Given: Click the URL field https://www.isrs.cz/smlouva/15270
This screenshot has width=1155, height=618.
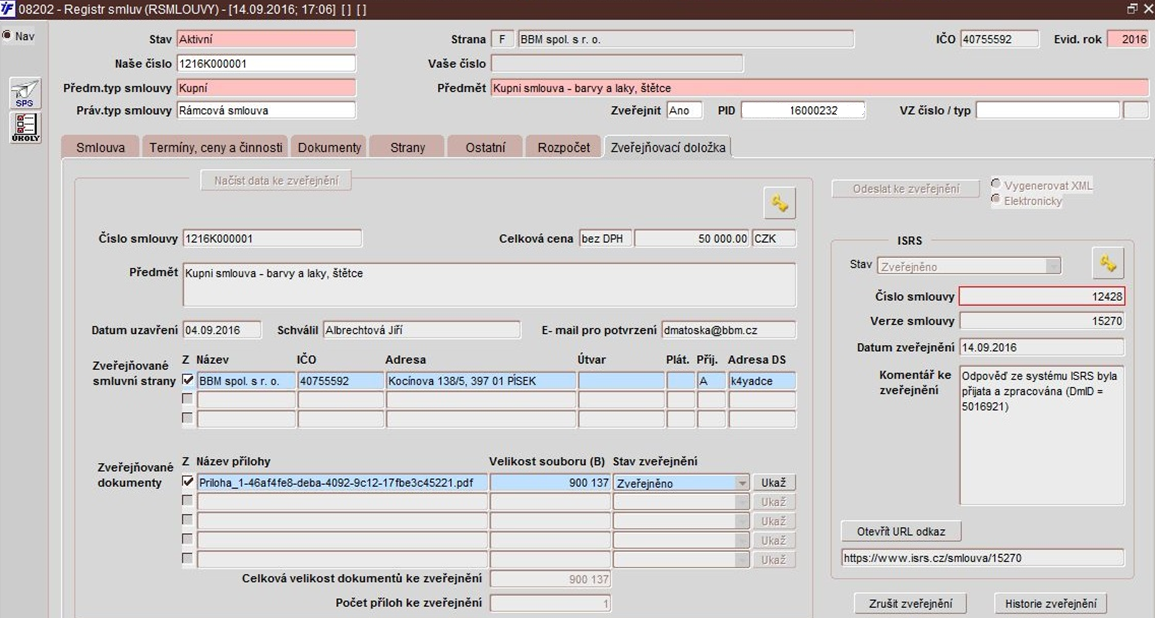Looking at the screenshot, I should pyautogui.click(x=983, y=558).
